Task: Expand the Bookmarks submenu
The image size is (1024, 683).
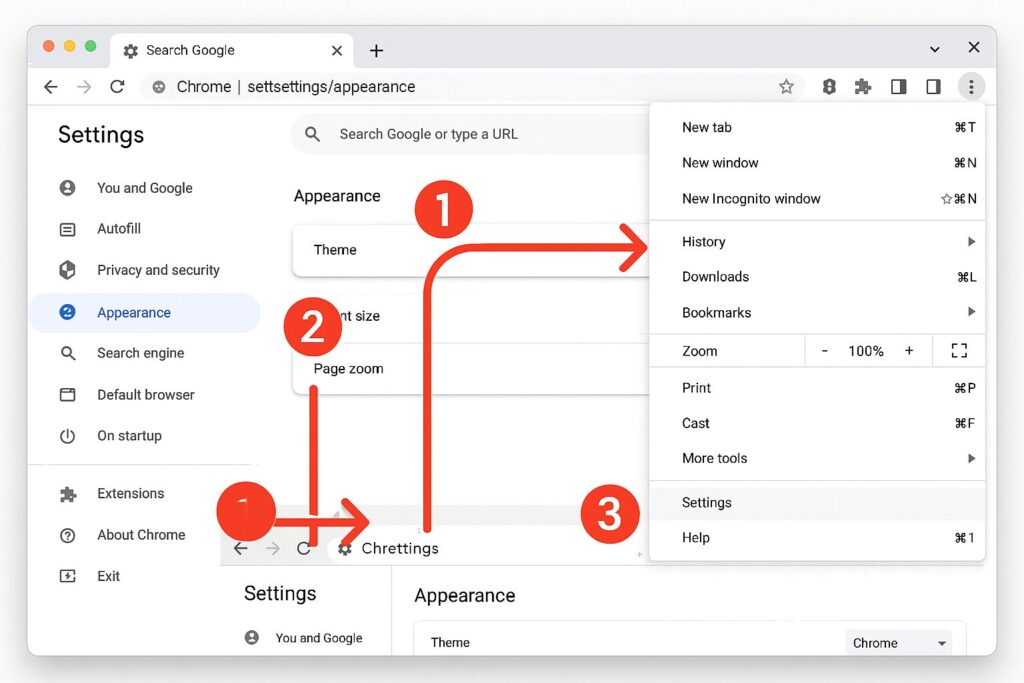Action: click(x=817, y=312)
